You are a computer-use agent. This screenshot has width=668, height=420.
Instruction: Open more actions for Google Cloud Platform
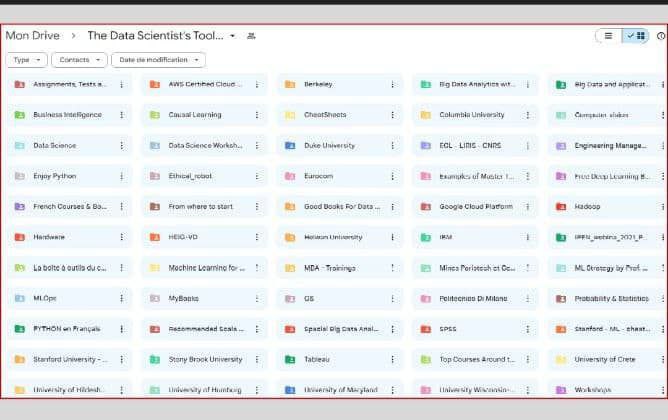527,207
